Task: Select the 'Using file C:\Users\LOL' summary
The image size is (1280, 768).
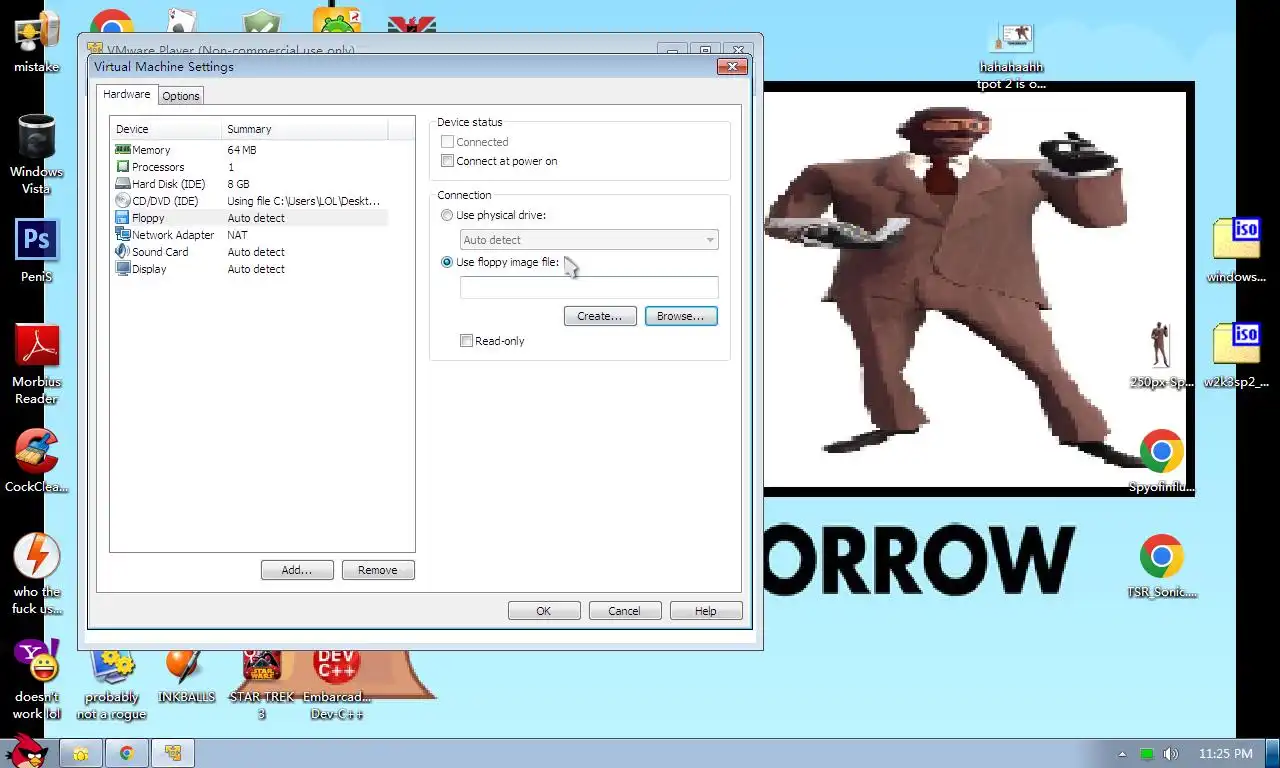Action: click(x=304, y=201)
